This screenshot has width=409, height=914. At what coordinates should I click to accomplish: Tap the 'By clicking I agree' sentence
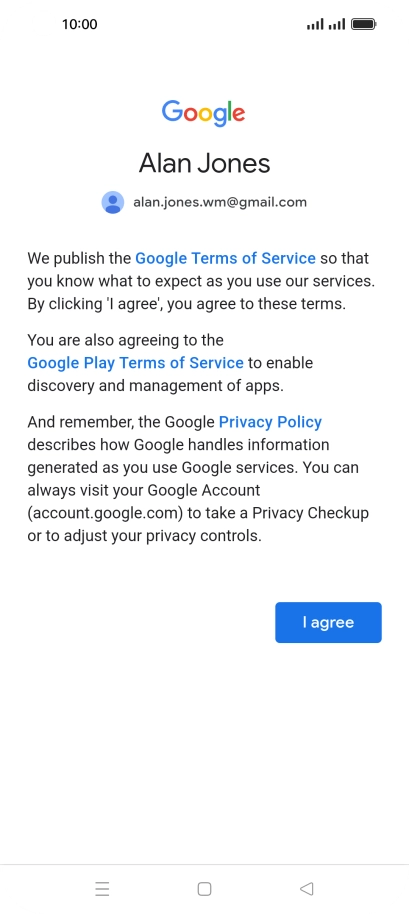tap(186, 304)
